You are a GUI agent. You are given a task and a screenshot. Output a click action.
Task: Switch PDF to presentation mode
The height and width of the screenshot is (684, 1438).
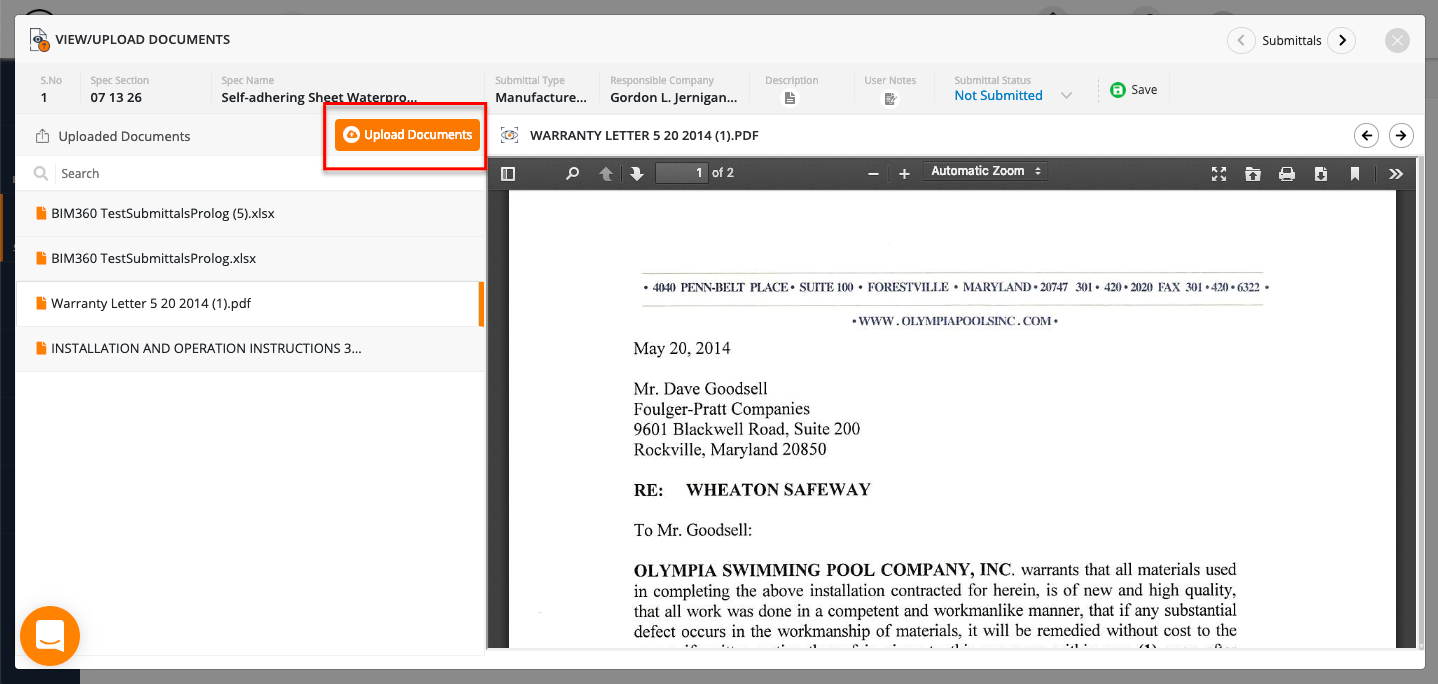click(x=1219, y=174)
